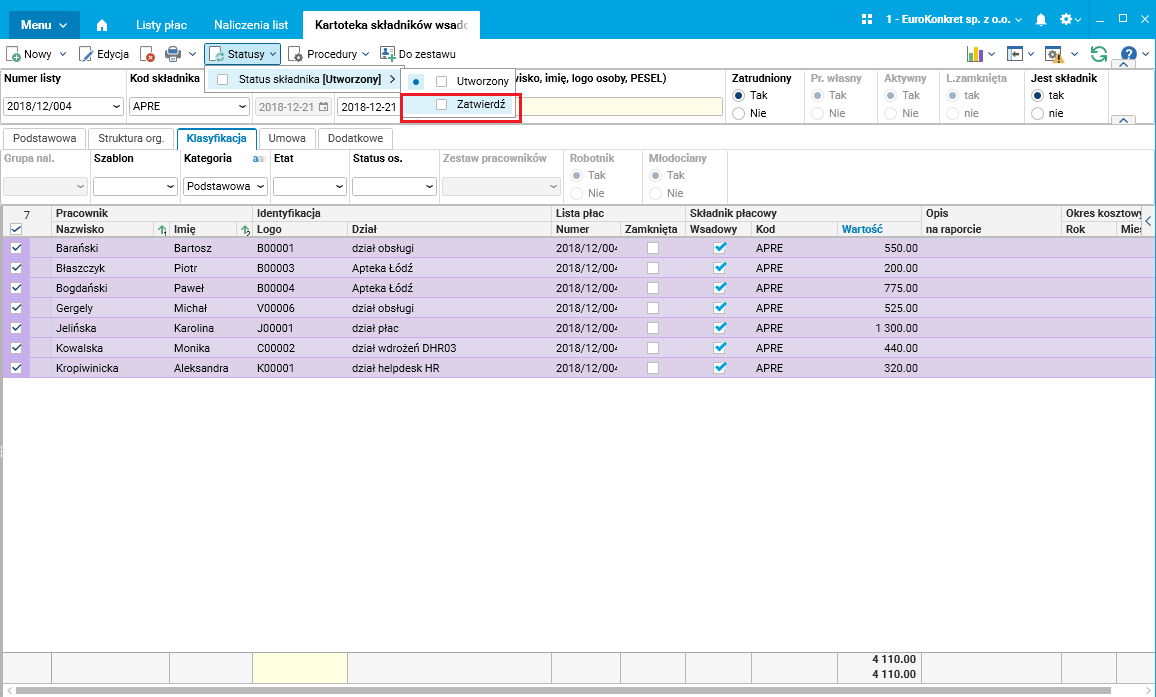The image size is (1156, 697).
Task: Click the apps grid icon
Action: coord(866,20)
